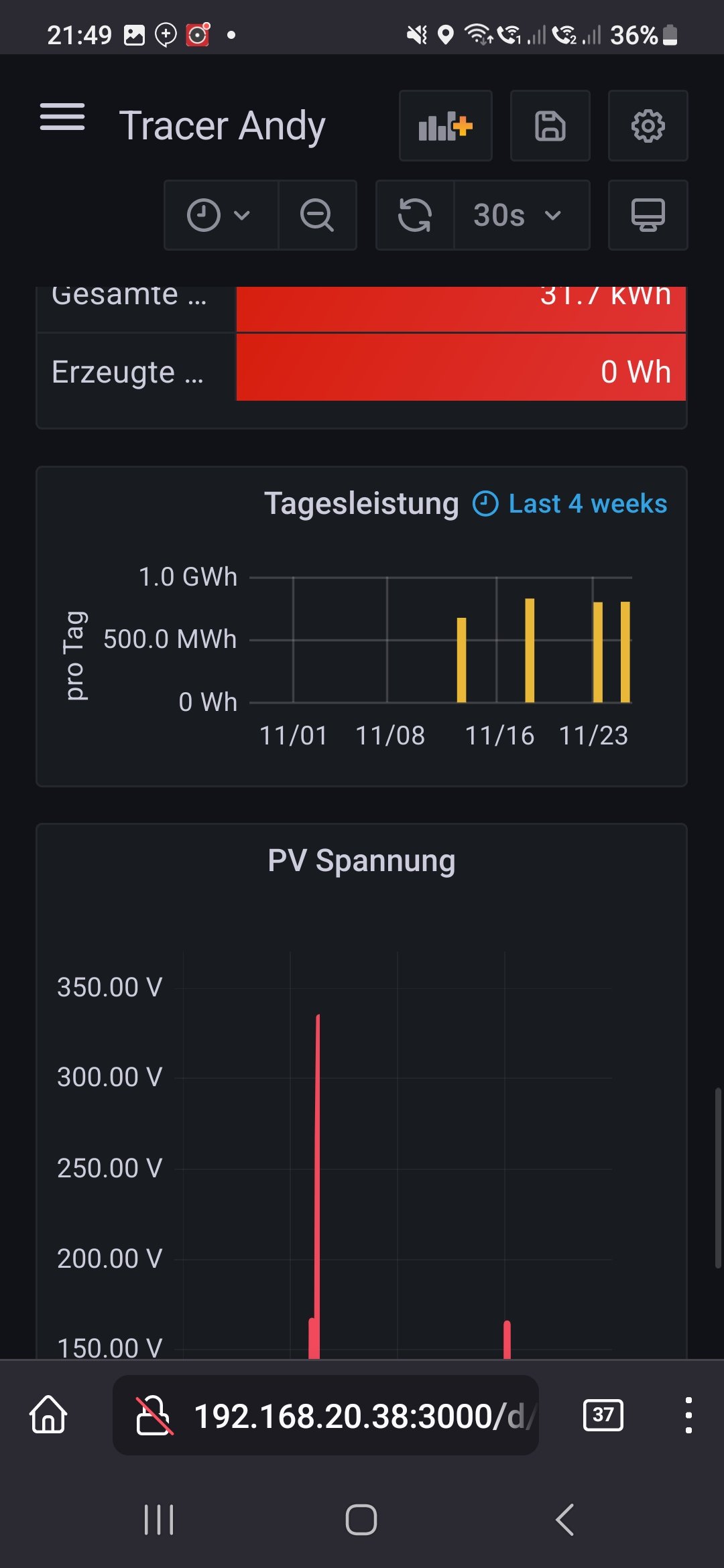This screenshot has height=1568, width=724.
Task: Cycle view mode with monitor icon
Action: pyautogui.click(x=648, y=215)
